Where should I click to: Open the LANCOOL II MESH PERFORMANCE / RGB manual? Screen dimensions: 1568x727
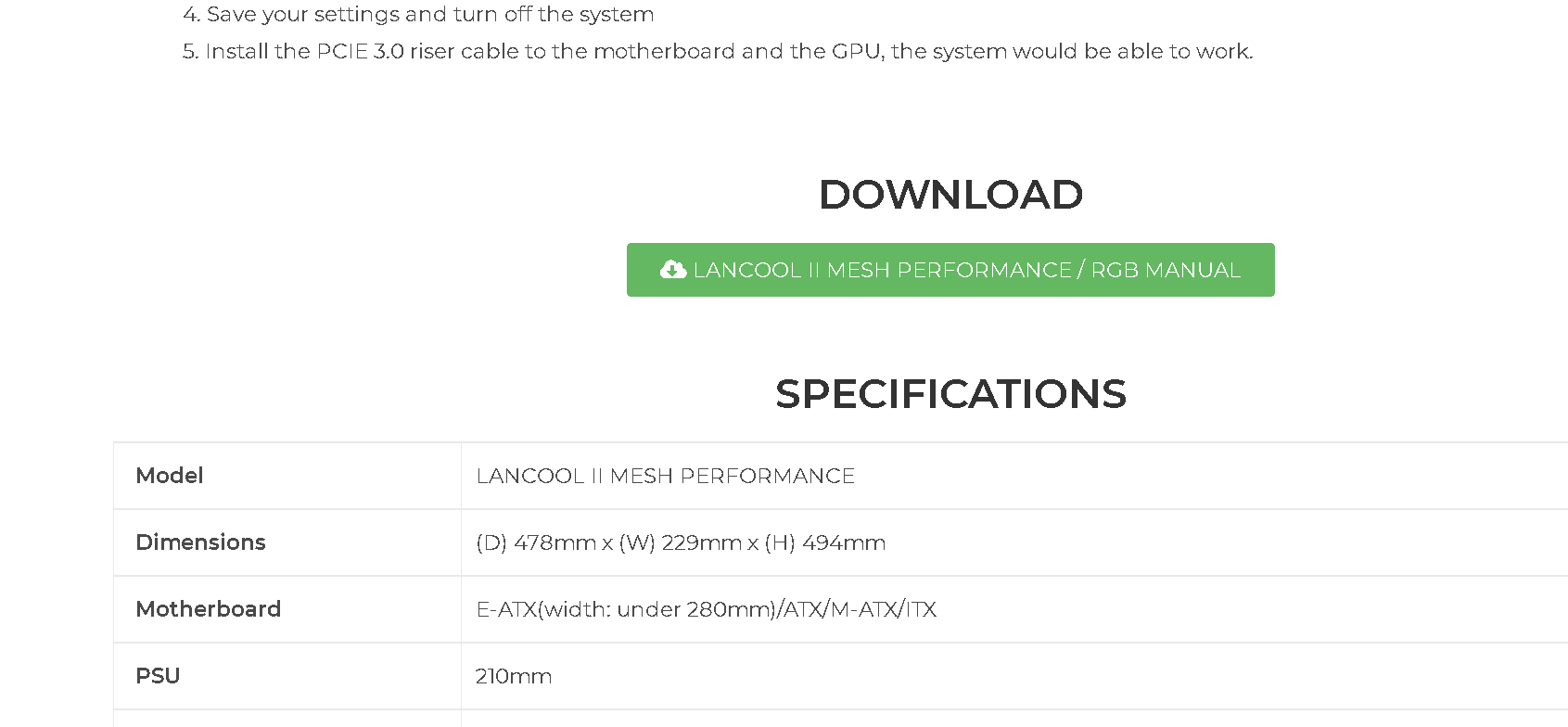pos(950,270)
